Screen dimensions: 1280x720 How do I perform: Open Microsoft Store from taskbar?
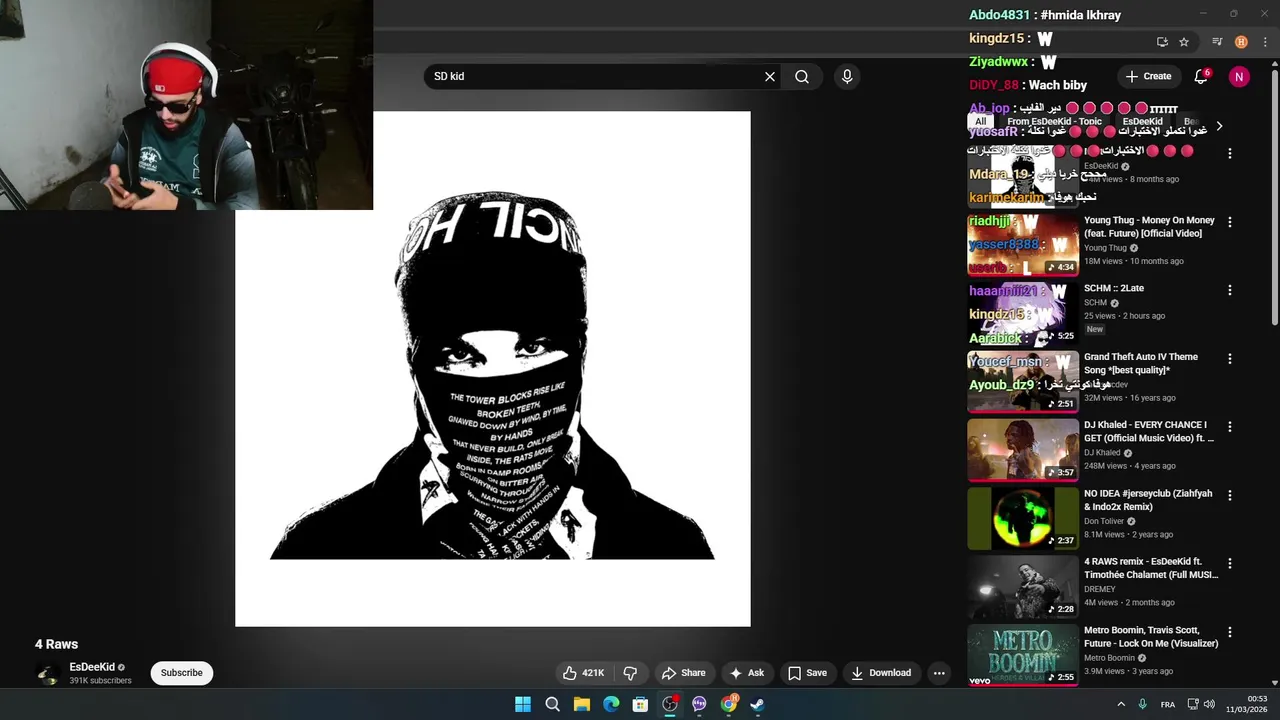640,704
